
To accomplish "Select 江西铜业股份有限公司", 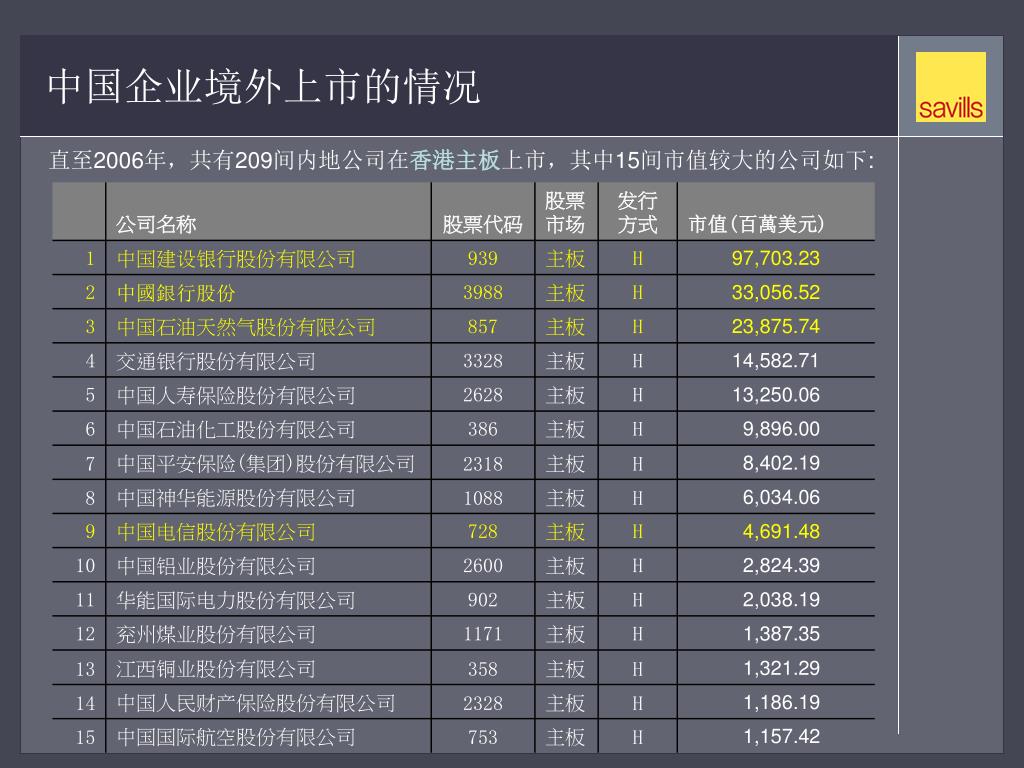I will tap(216, 669).
